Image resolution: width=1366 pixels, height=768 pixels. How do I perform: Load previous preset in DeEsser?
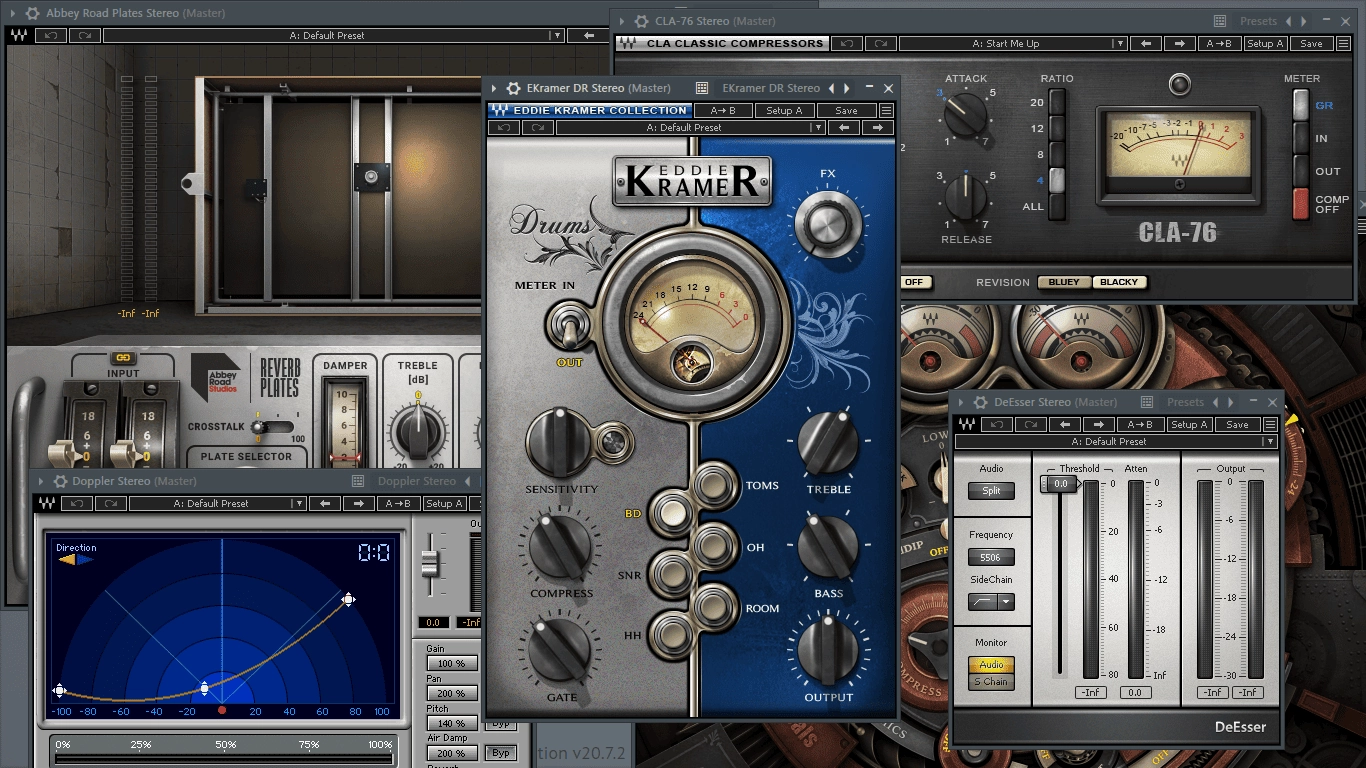point(1065,424)
